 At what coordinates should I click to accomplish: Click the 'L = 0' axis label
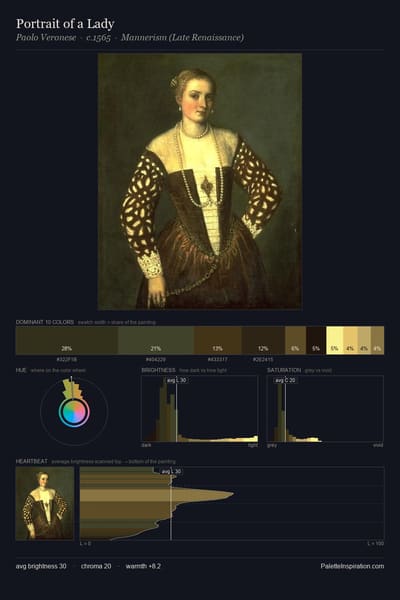(85, 543)
